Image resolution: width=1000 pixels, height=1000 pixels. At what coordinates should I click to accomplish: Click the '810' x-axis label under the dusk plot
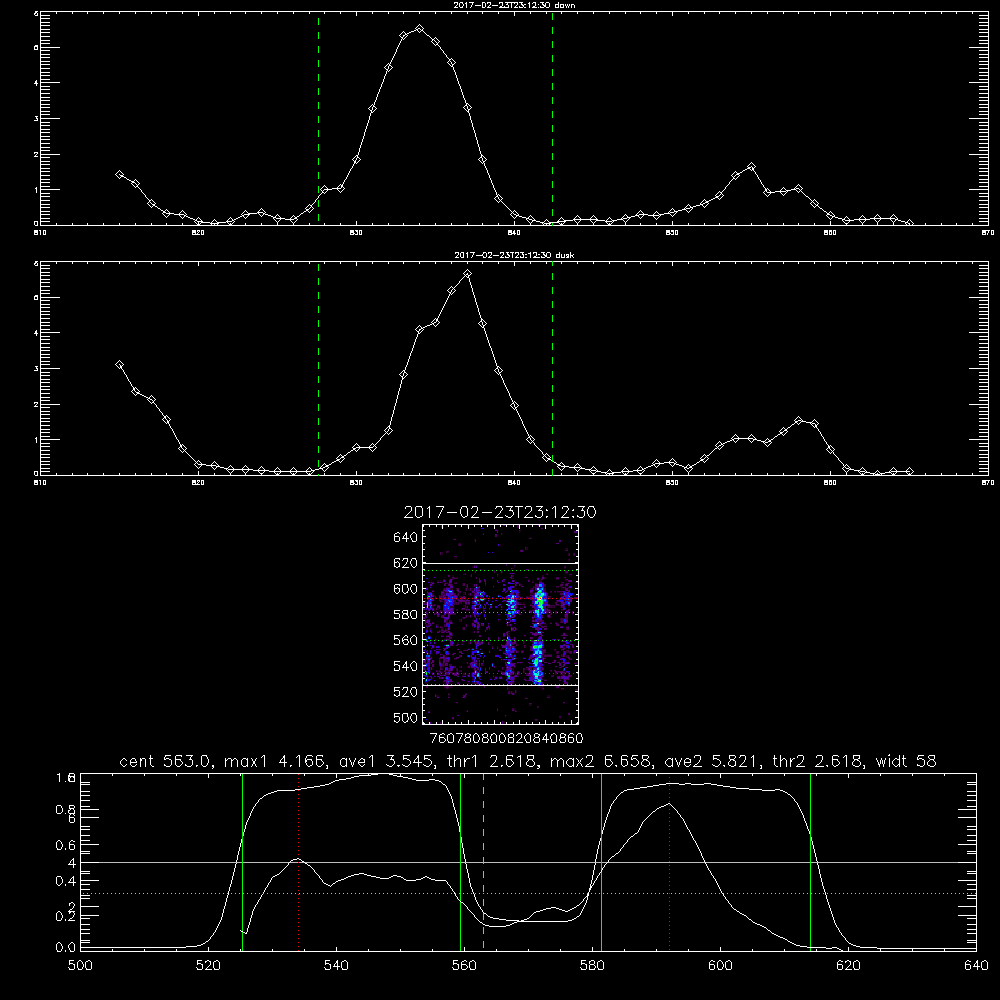[x=40, y=483]
